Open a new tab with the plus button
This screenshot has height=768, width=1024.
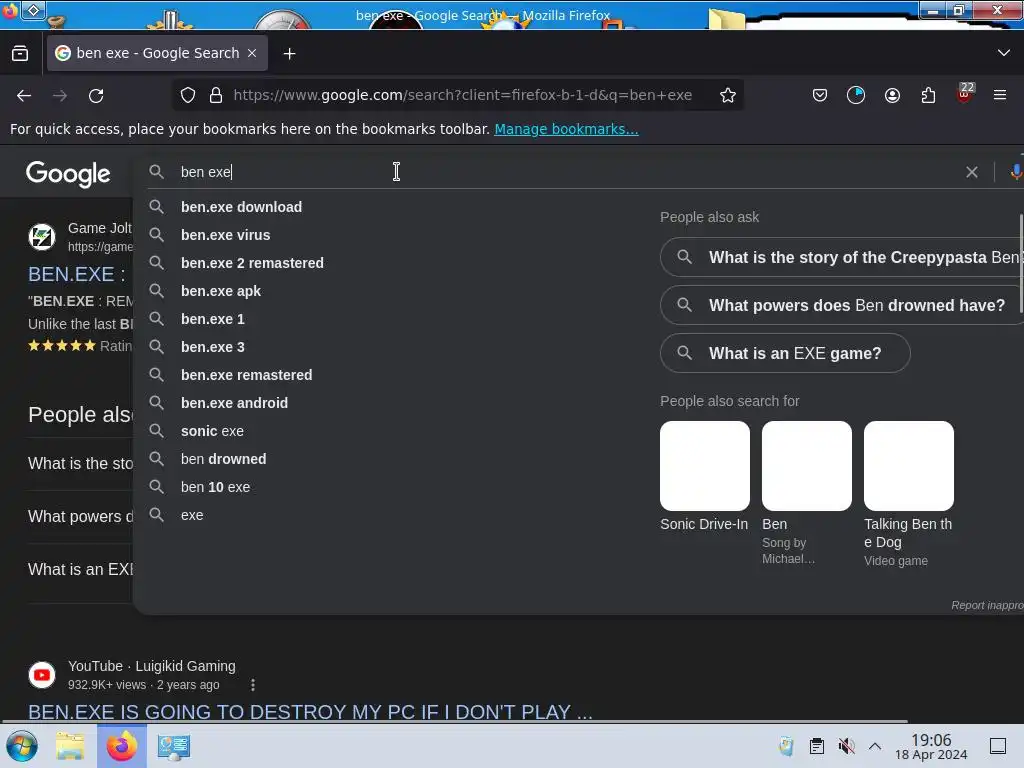point(289,54)
